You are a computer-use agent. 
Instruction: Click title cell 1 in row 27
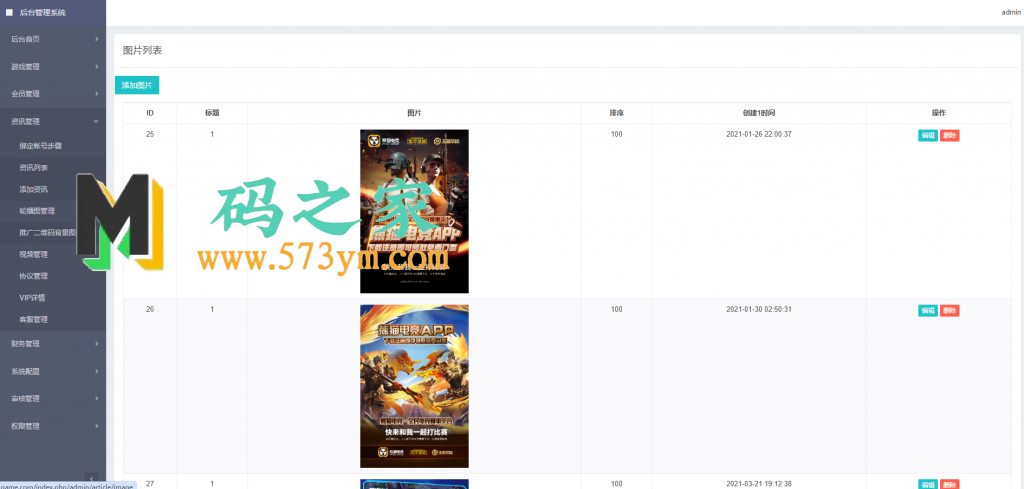[x=212, y=484]
